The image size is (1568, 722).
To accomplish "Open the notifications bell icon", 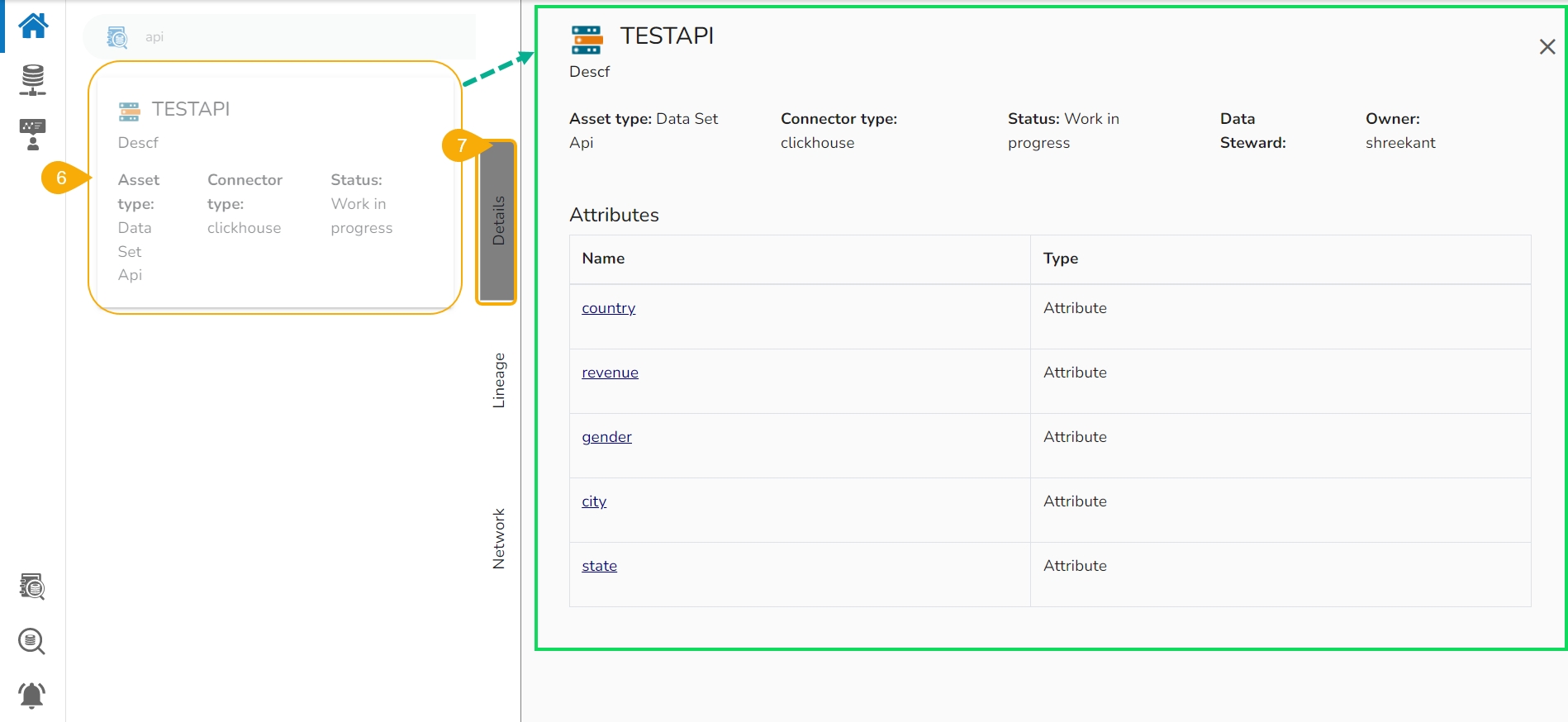I will tap(32, 695).
